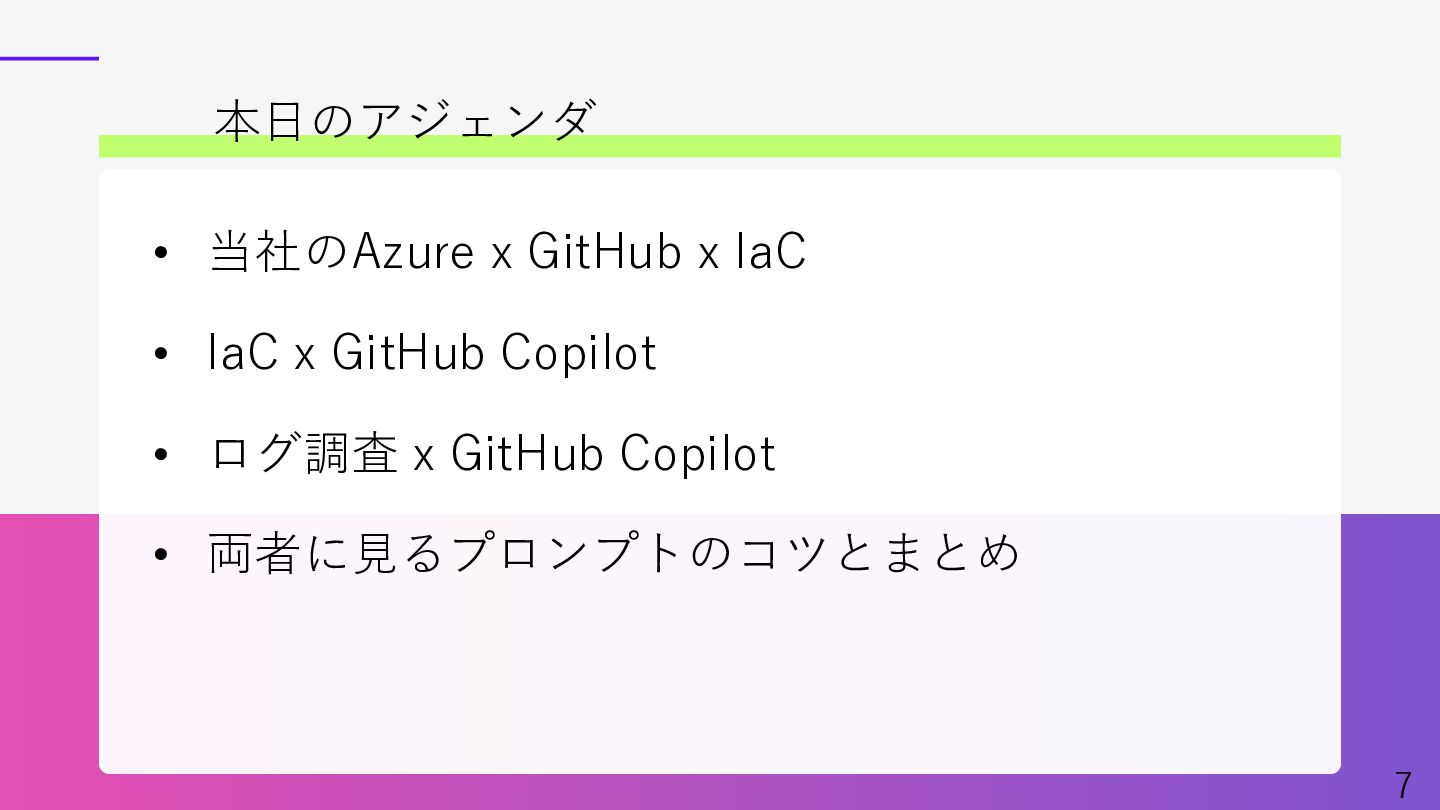Click the short purple line at top-left
Viewport: 1440px width, 810px height.
pos(49,58)
